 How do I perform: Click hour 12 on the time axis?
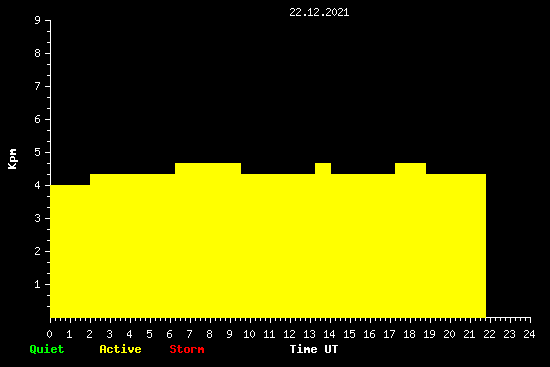tap(289, 334)
